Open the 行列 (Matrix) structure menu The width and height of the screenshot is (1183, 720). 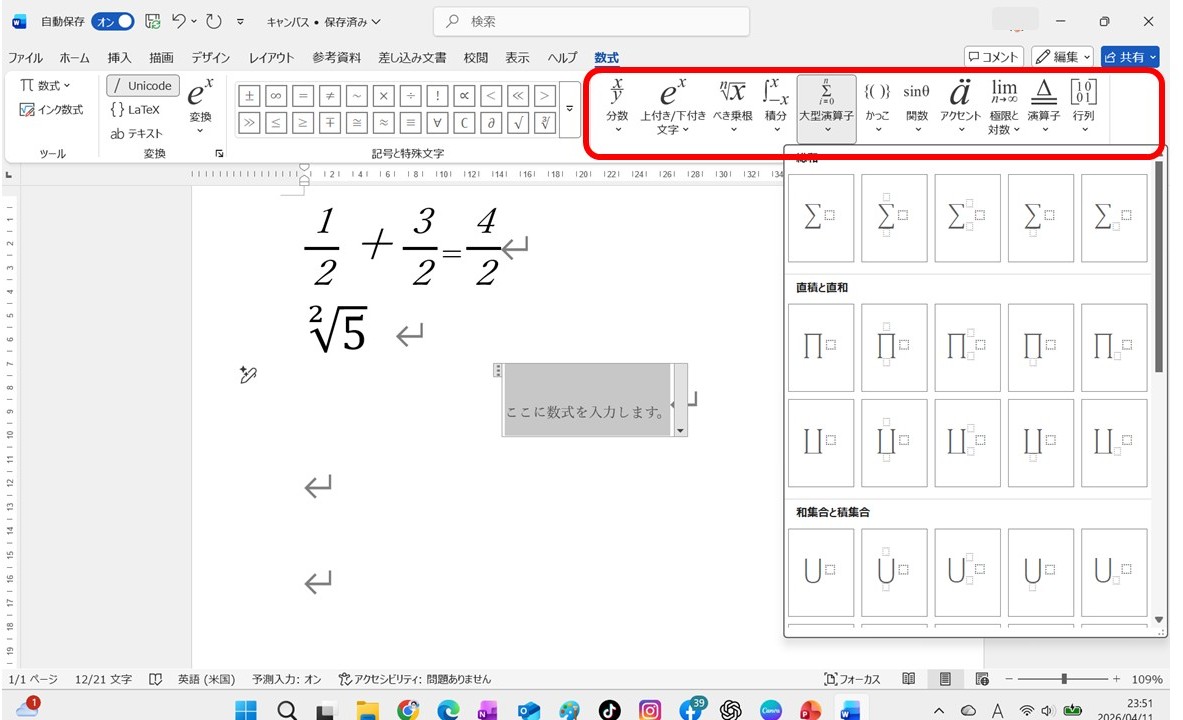1083,105
